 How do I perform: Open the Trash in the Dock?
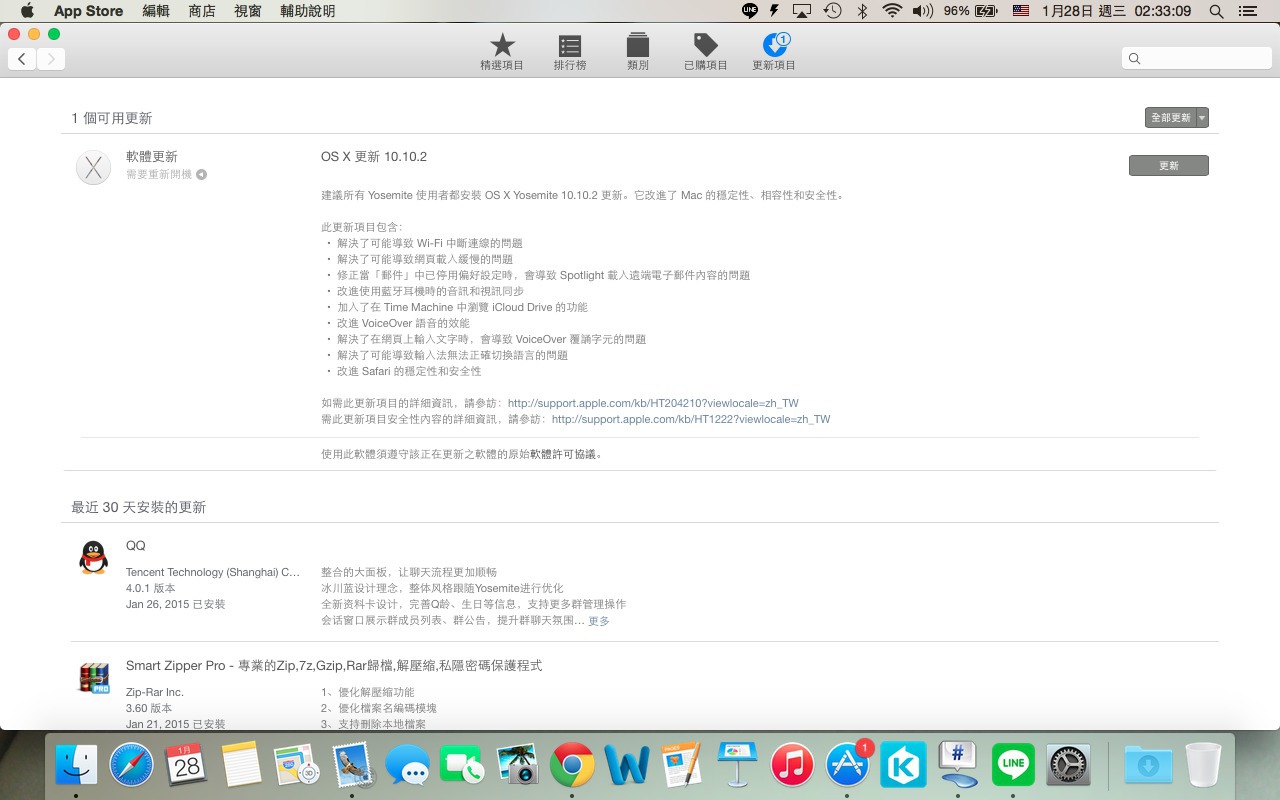coord(1203,766)
